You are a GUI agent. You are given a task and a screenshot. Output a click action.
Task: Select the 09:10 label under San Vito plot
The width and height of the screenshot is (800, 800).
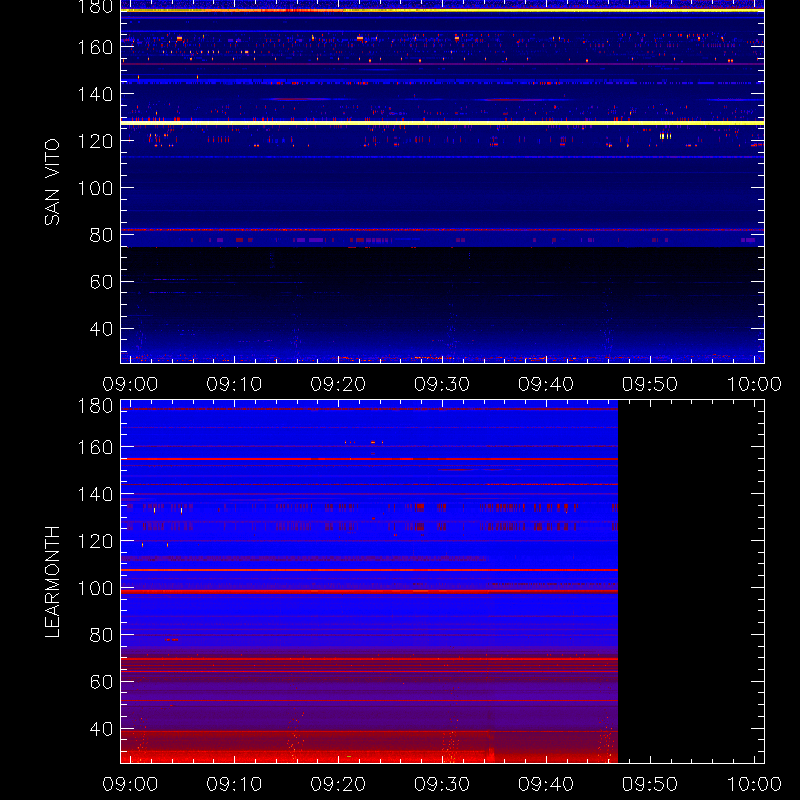(x=234, y=384)
